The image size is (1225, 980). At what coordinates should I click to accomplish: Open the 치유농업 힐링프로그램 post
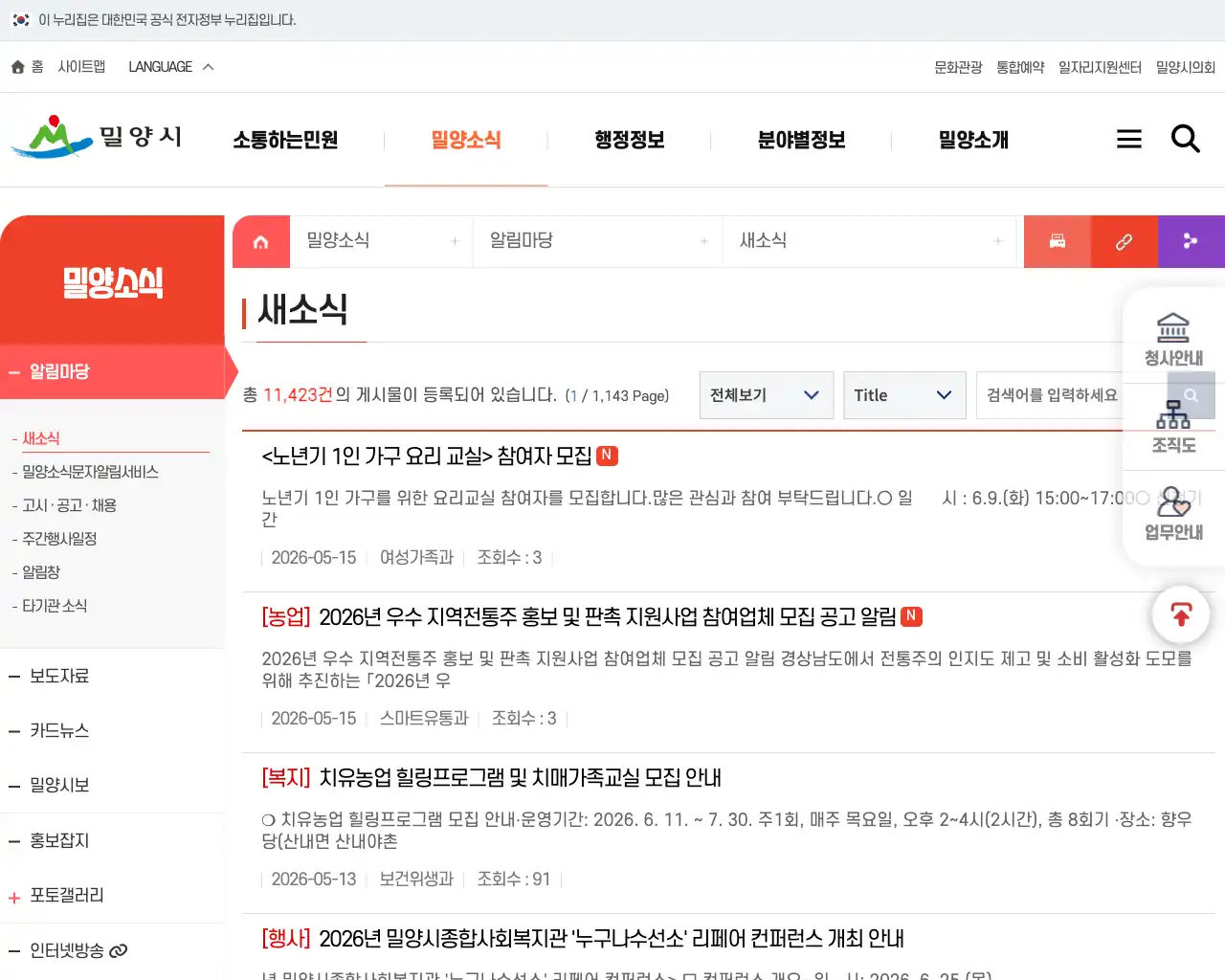click(x=491, y=778)
